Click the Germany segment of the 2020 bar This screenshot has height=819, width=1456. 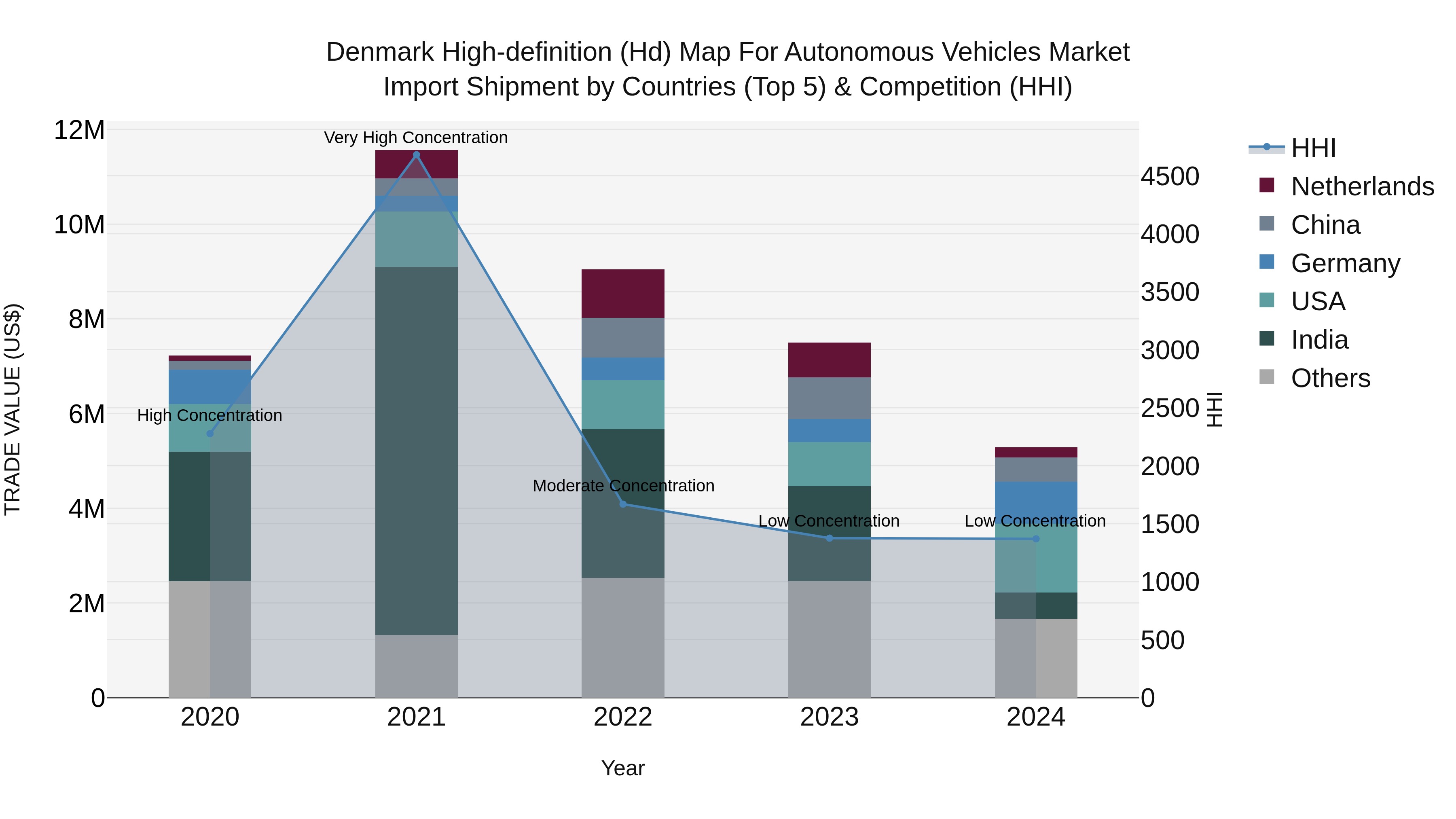click(210, 387)
